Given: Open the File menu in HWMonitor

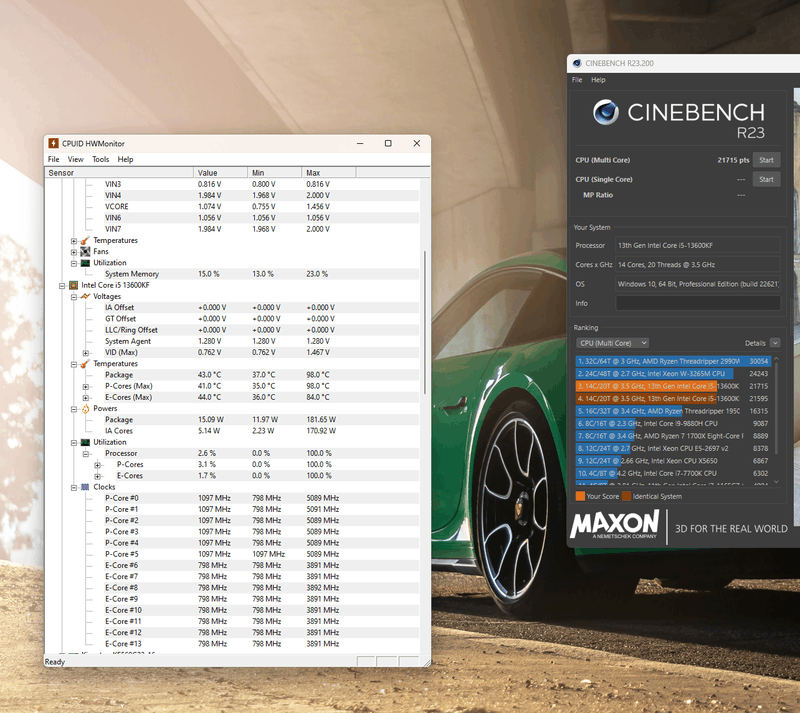Looking at the screenshot, I should tap(53, 159).
